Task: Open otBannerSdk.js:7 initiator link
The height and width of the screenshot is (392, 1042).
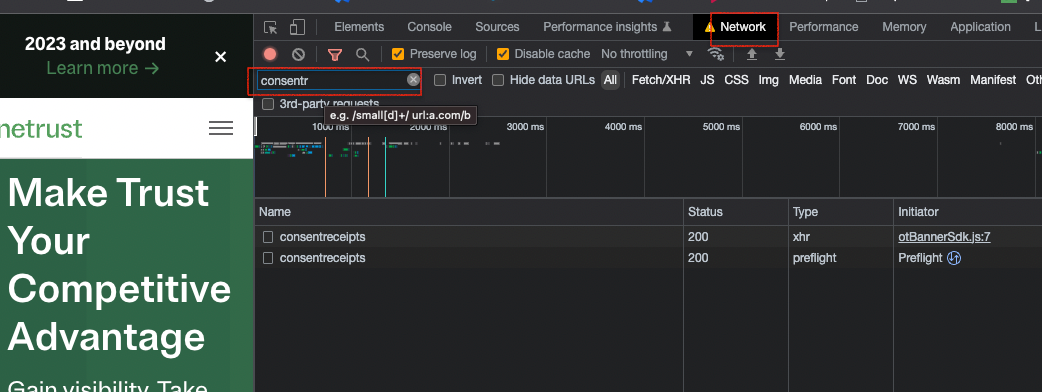Action: coord(944,237)
